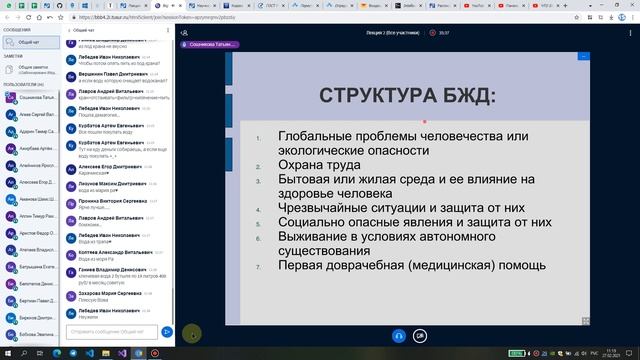Select the user 'Бобкова Эвелина' in the user list
The height and width of the screenshot is (360, 640).
(31, 334)
